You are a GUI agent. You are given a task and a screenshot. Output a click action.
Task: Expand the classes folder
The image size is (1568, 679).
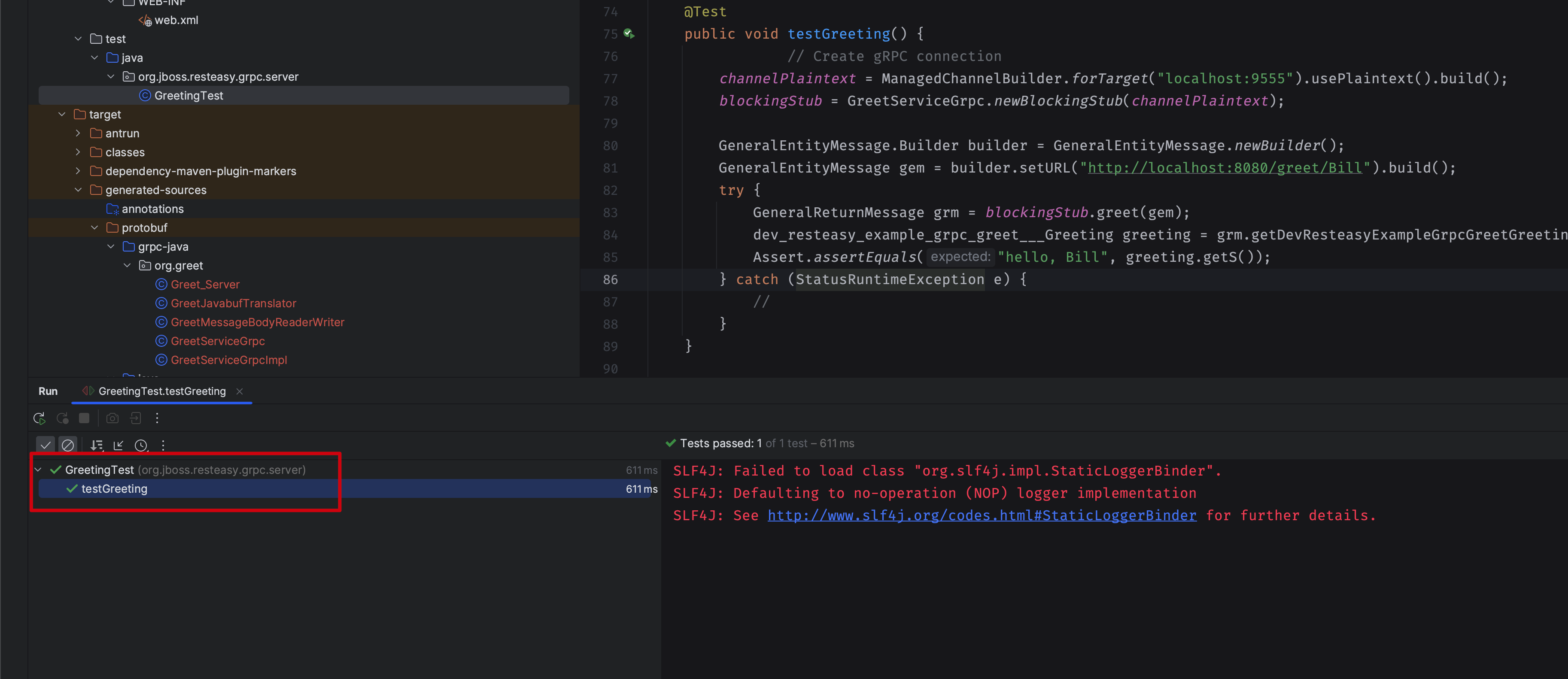tap(78, 152)
